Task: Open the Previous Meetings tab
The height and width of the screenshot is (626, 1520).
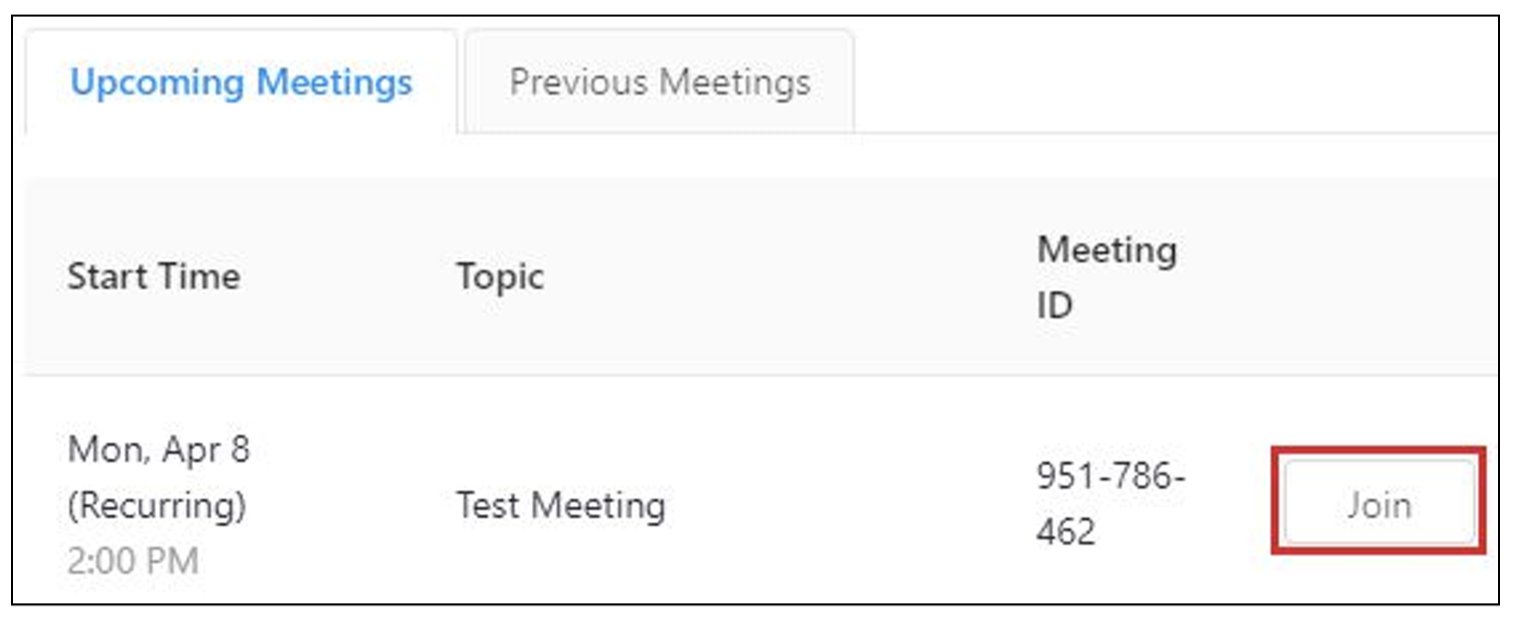Action: pyautogui.click(x=659, y=82)
